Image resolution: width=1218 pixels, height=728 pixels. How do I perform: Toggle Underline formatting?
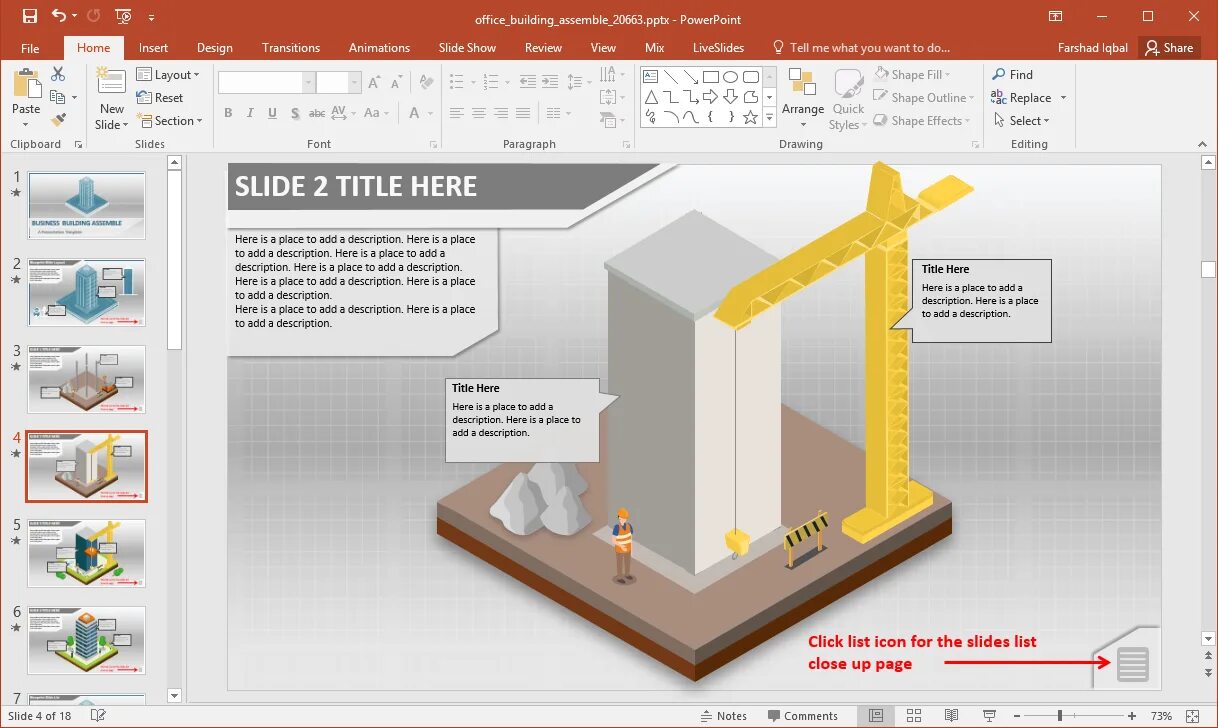[272, 113]
